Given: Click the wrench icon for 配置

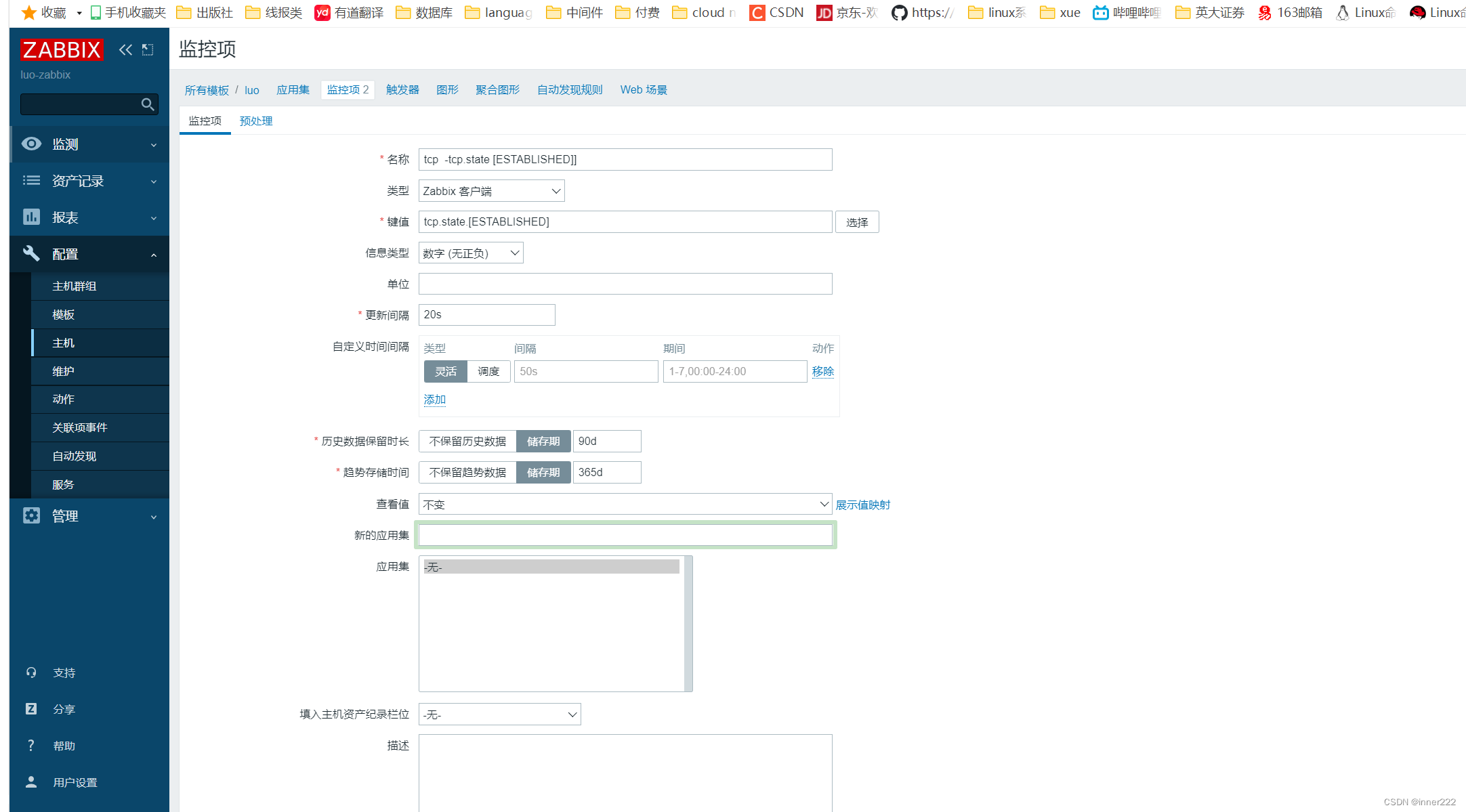Looking at the screenshot, I should click(31, 253).
